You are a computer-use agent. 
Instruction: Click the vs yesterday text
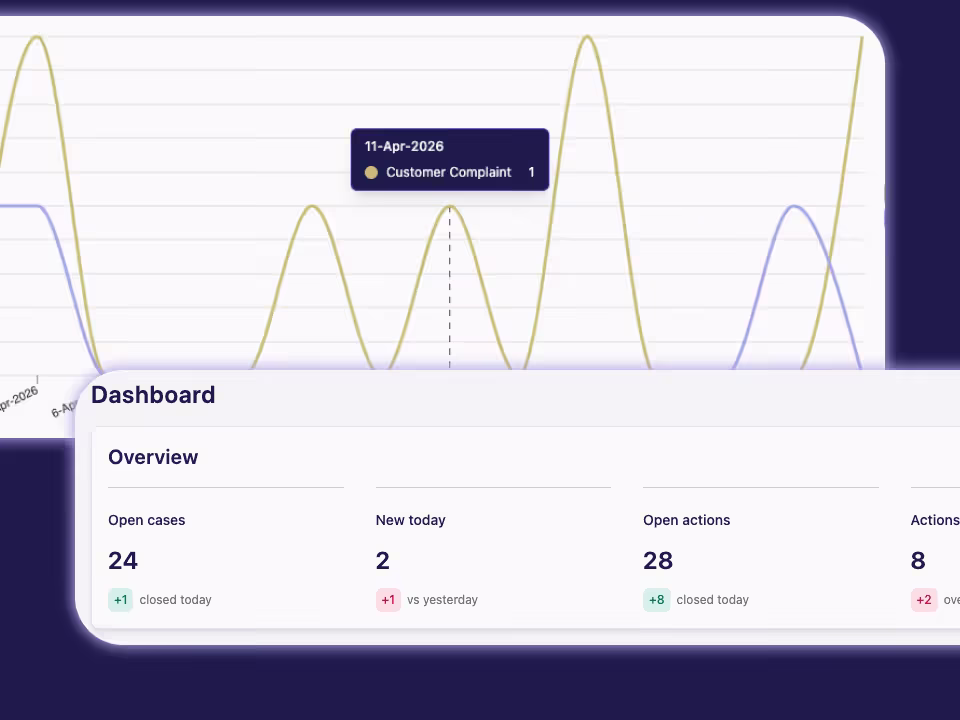442,600
